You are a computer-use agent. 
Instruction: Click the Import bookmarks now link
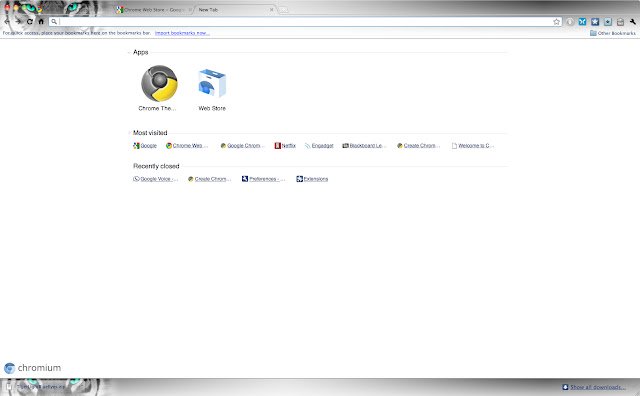[182, 33]
